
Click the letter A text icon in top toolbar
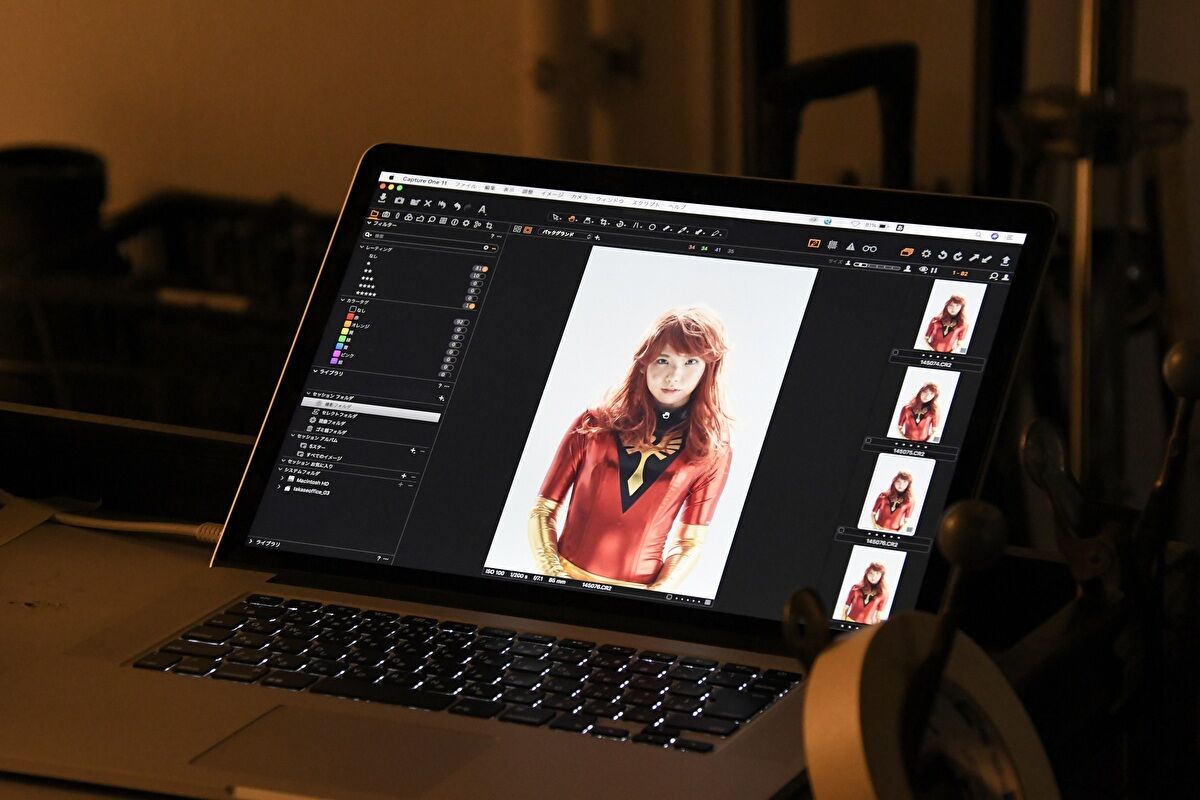click(x=482, y=209)
